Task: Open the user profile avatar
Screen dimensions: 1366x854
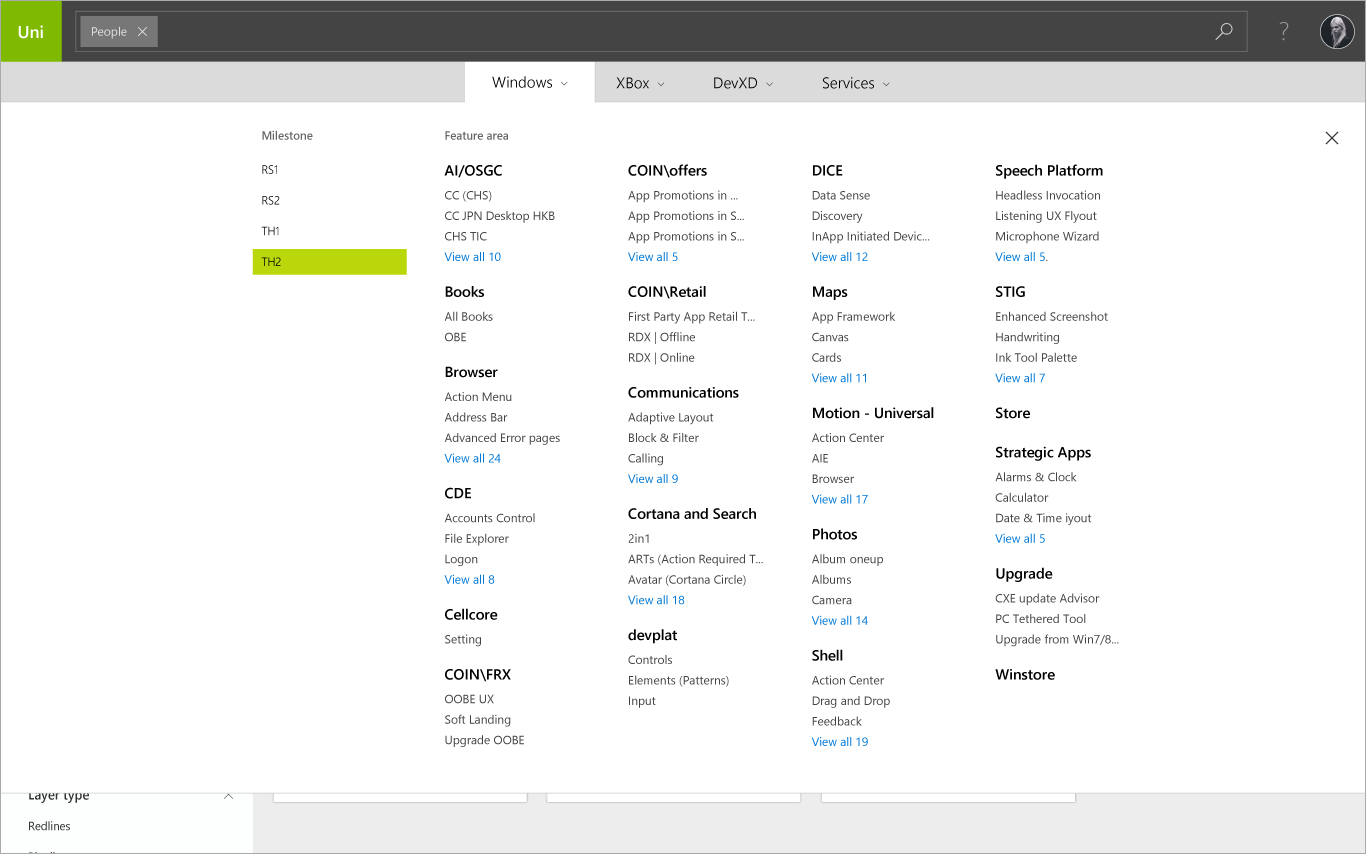Action: pos(1337,31)
